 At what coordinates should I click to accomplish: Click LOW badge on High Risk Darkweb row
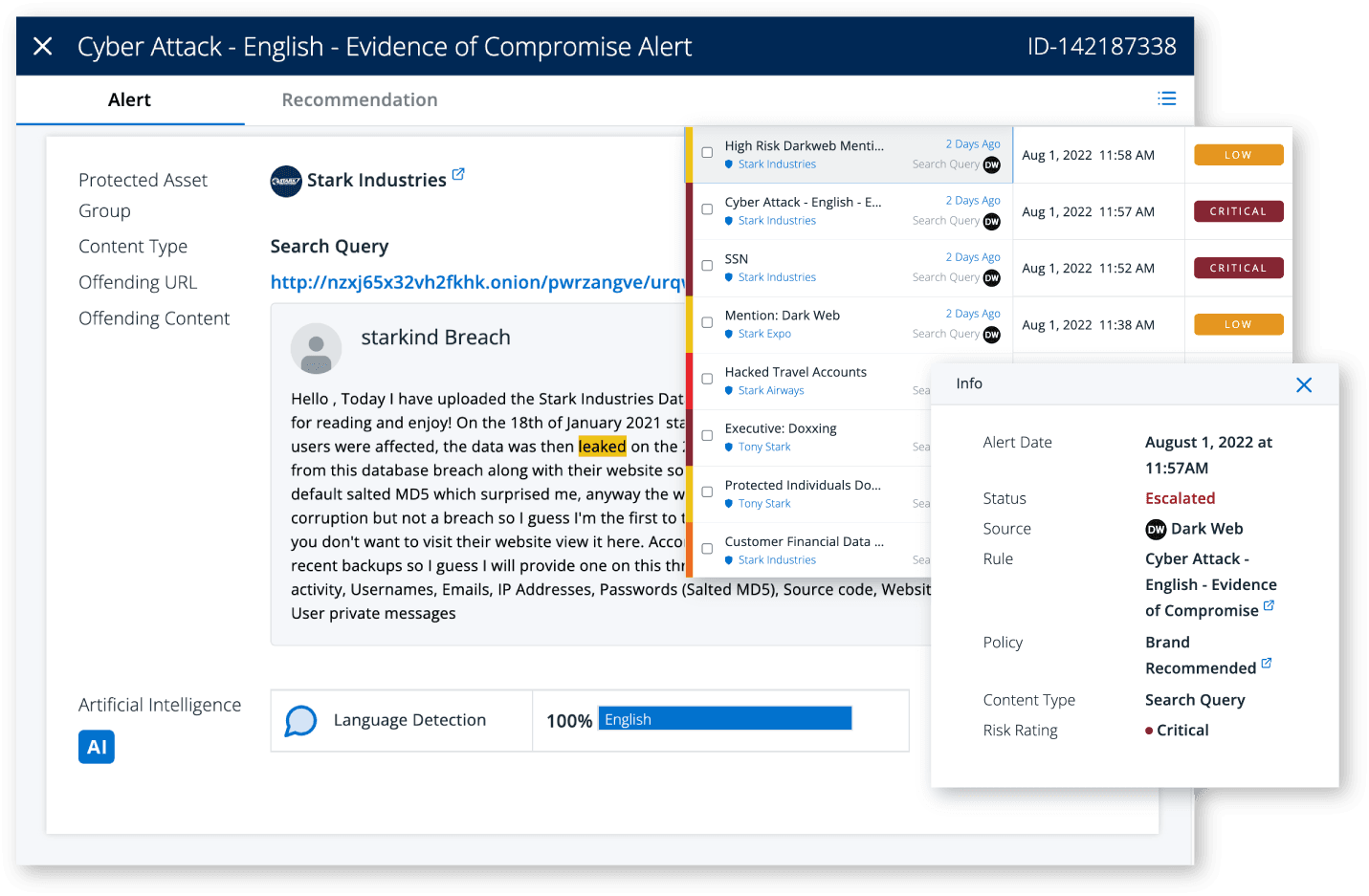(1238, 155)
